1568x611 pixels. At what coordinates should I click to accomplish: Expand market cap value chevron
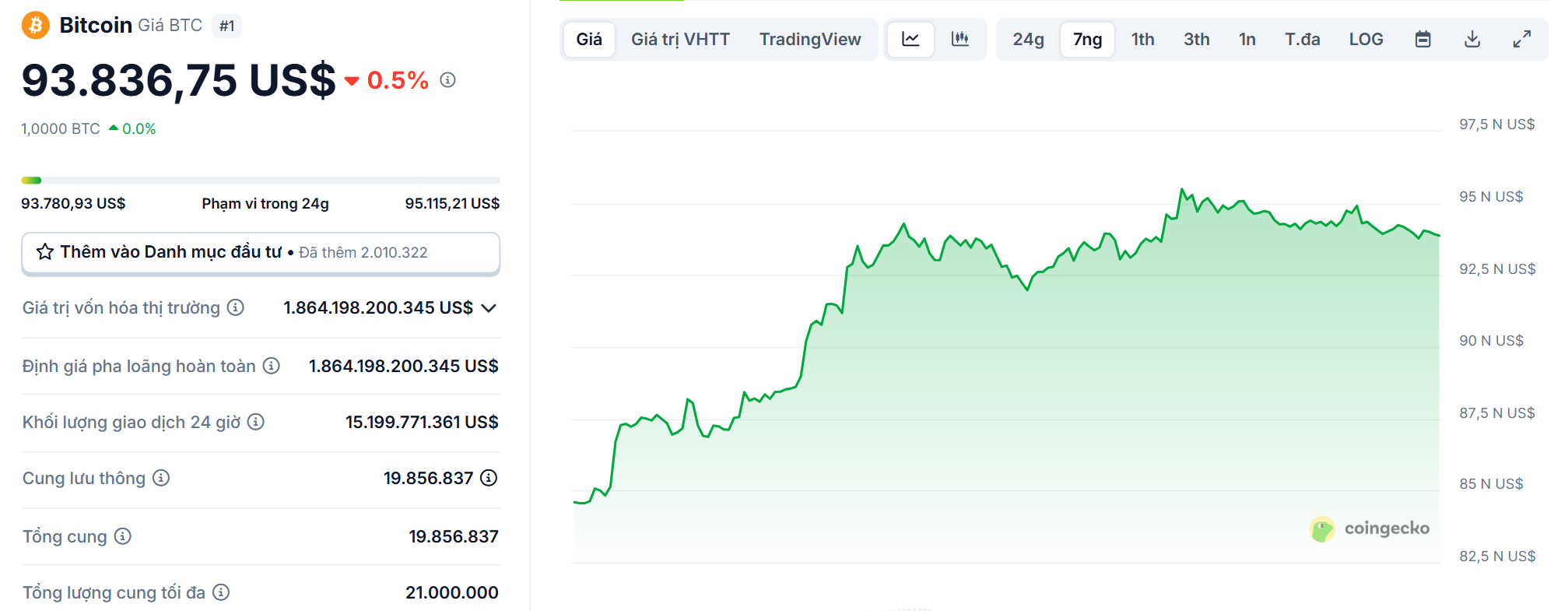tap(489, 308)
